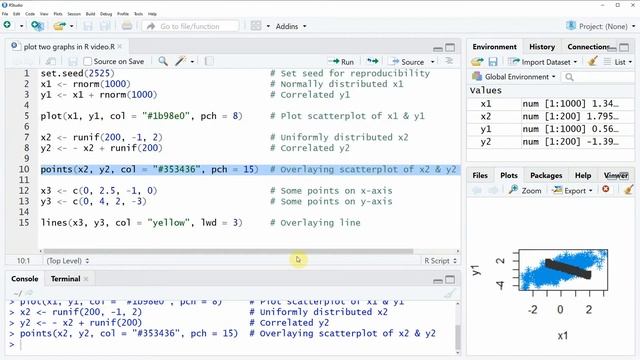Close the Terminal tab
This screenshot has width=640, height=360.
tap(86, 279)
